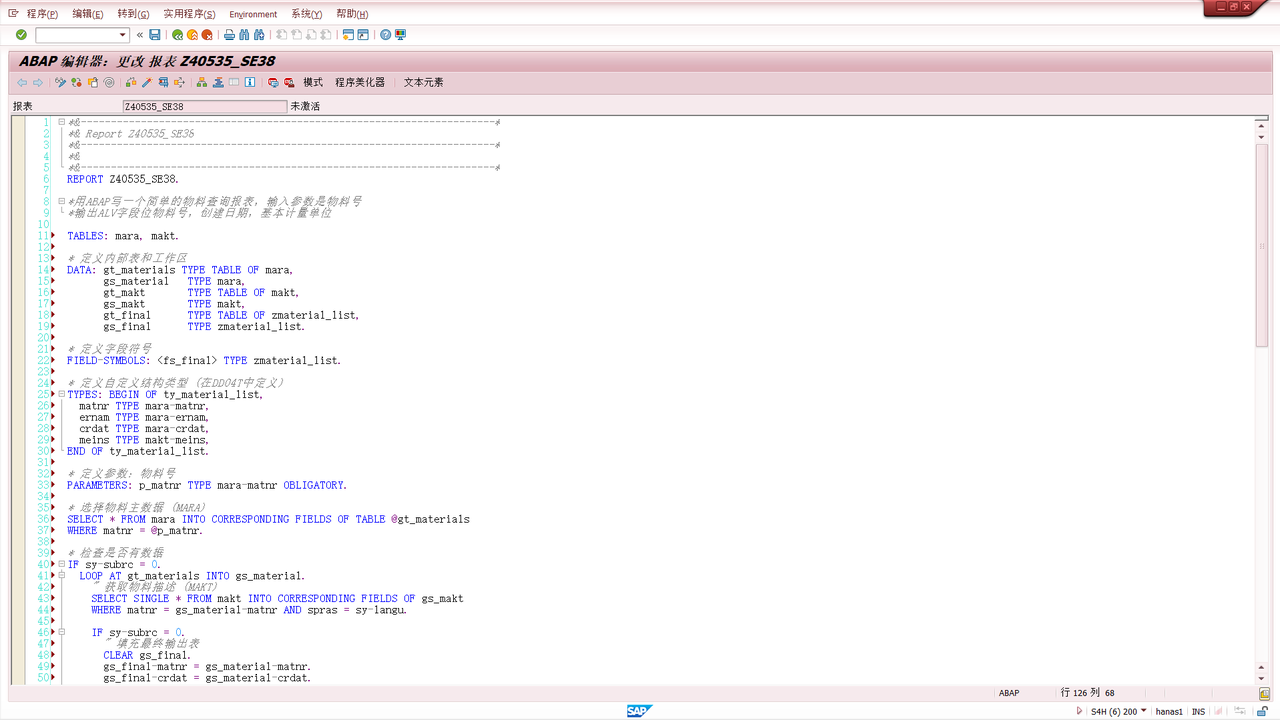The height and width of the screenshot is (720, 1280).
Task: Click the PARAMETERS line 33 in the code
Action: [207, 485]
